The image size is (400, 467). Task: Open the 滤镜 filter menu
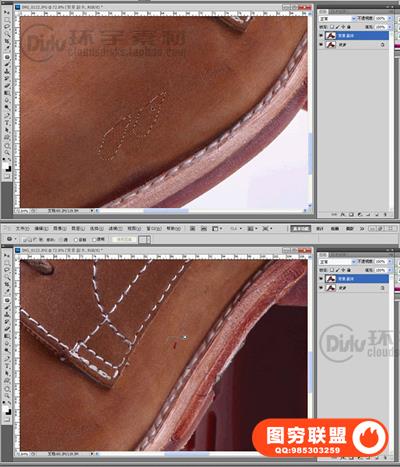pyautogui.click(x=115, y=229)
